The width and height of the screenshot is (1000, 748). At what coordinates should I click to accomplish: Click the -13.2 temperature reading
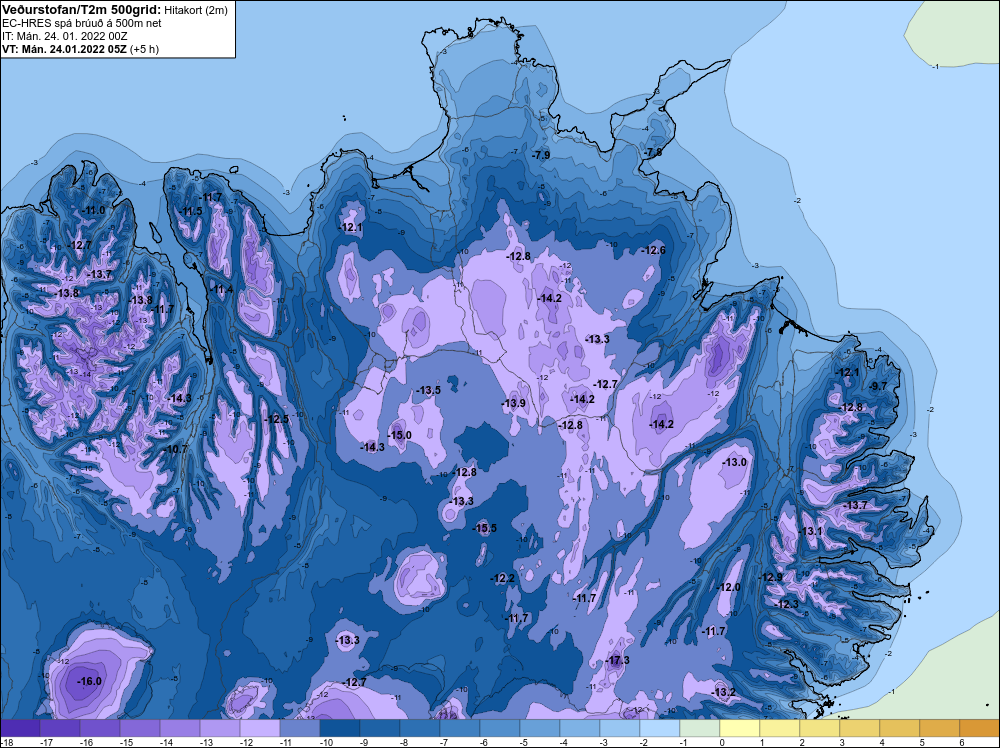pyautogui.click(x=724, y=692)
